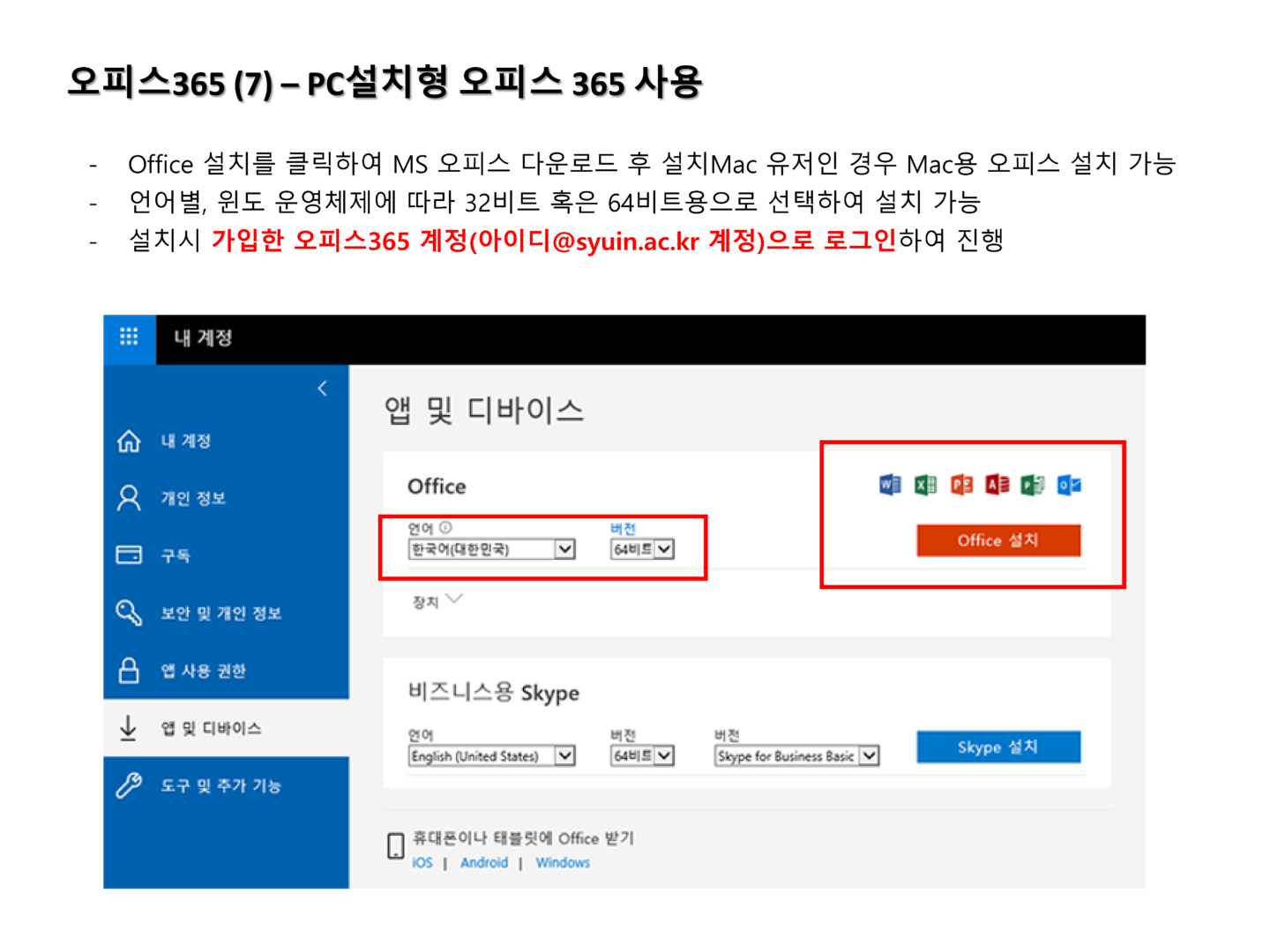Click the key icon for 보안 및 개인 정보
The image size is (1270, 952).
[129, 613]
